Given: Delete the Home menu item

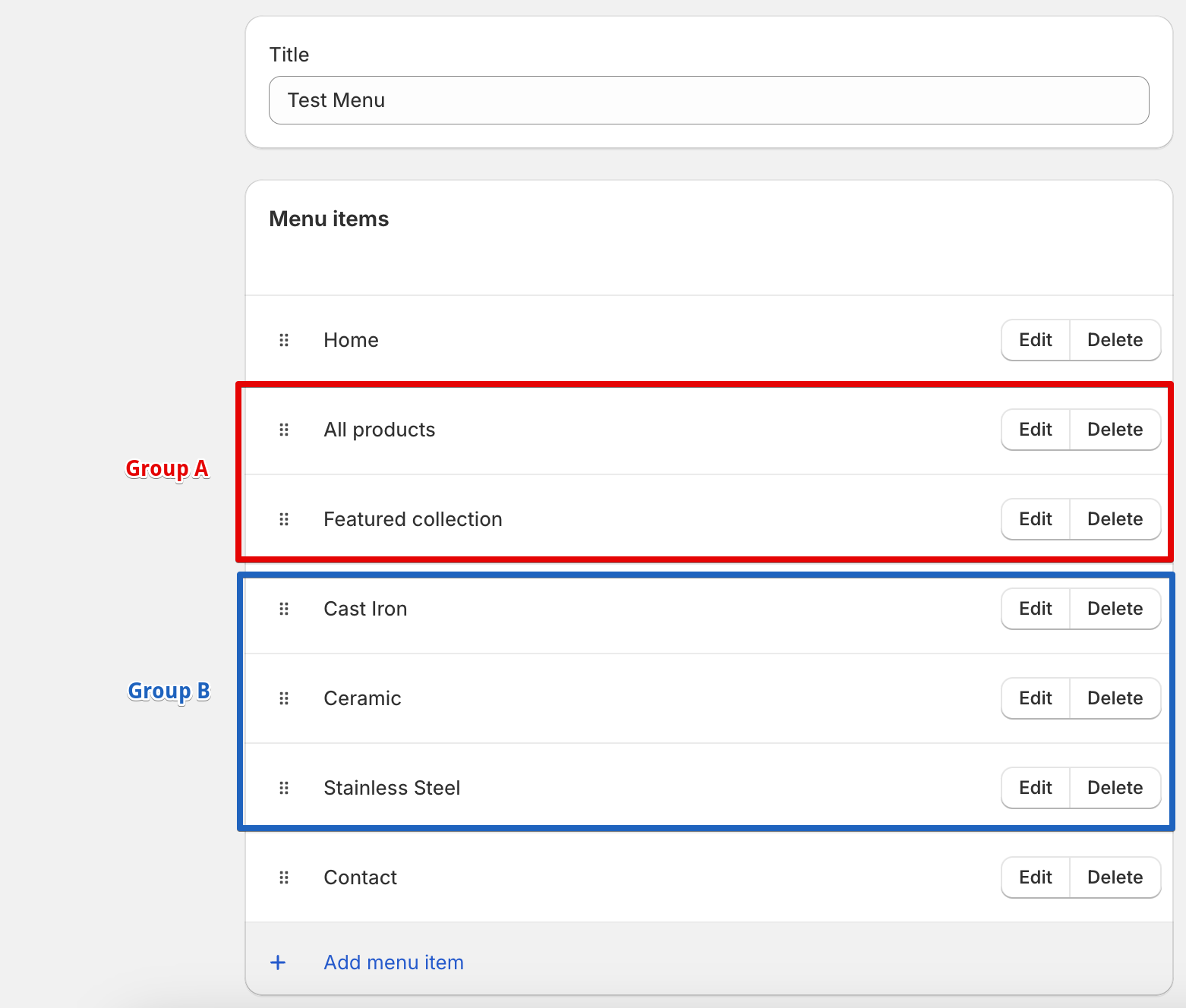Looking at the screenshot, I should click(x=1115, y=340).
